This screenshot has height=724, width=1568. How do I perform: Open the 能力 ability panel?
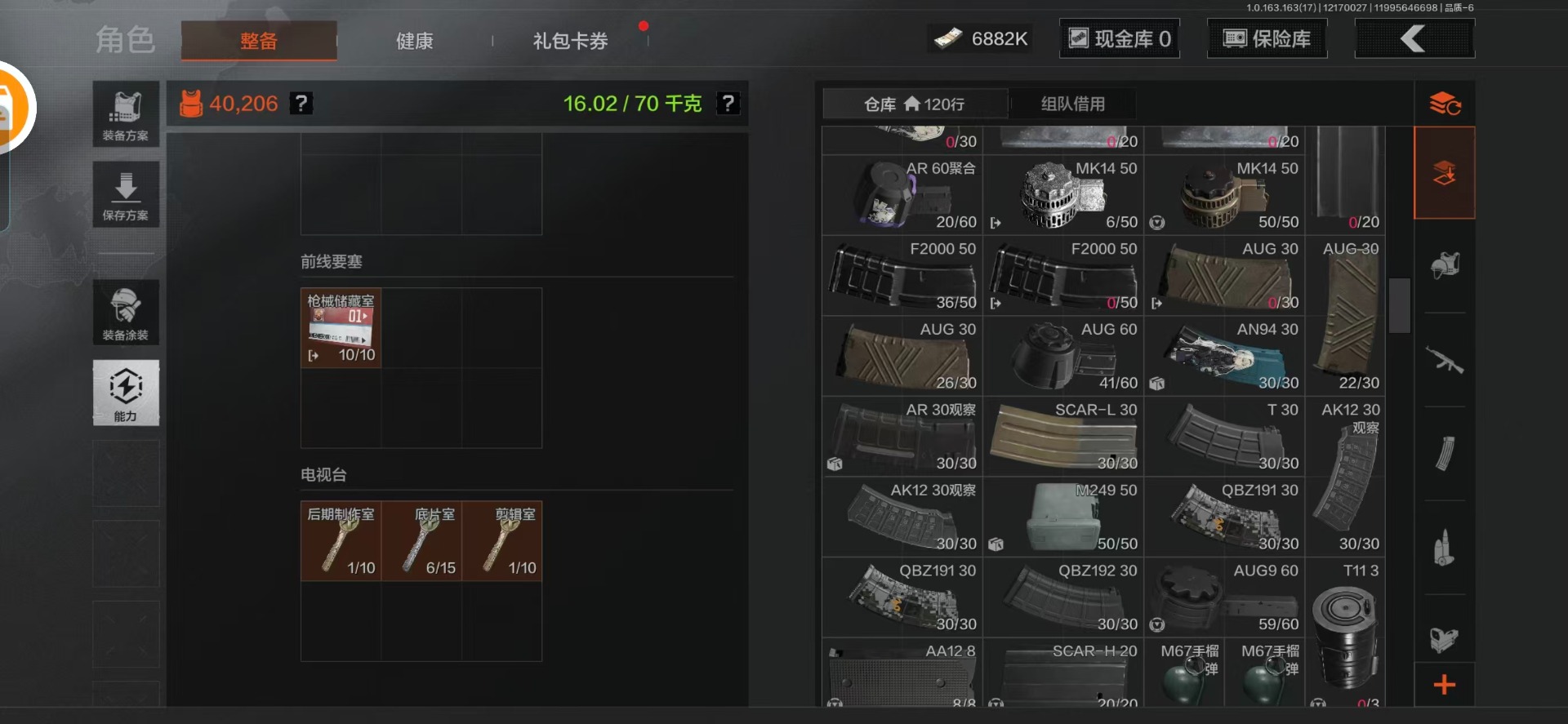point(126,393)
